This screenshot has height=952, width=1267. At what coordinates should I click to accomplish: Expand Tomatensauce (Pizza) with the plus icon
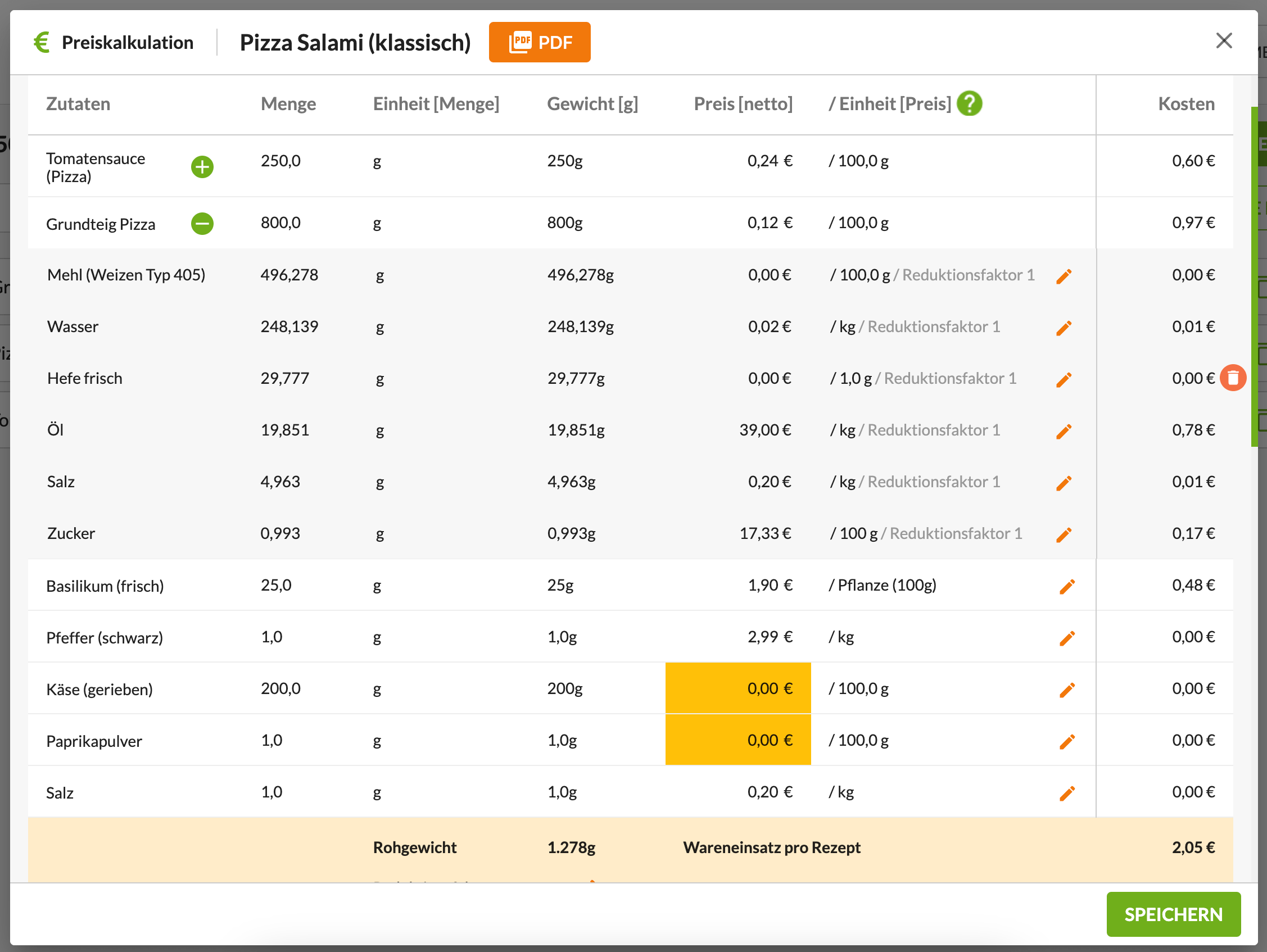(x=202, y=167)
